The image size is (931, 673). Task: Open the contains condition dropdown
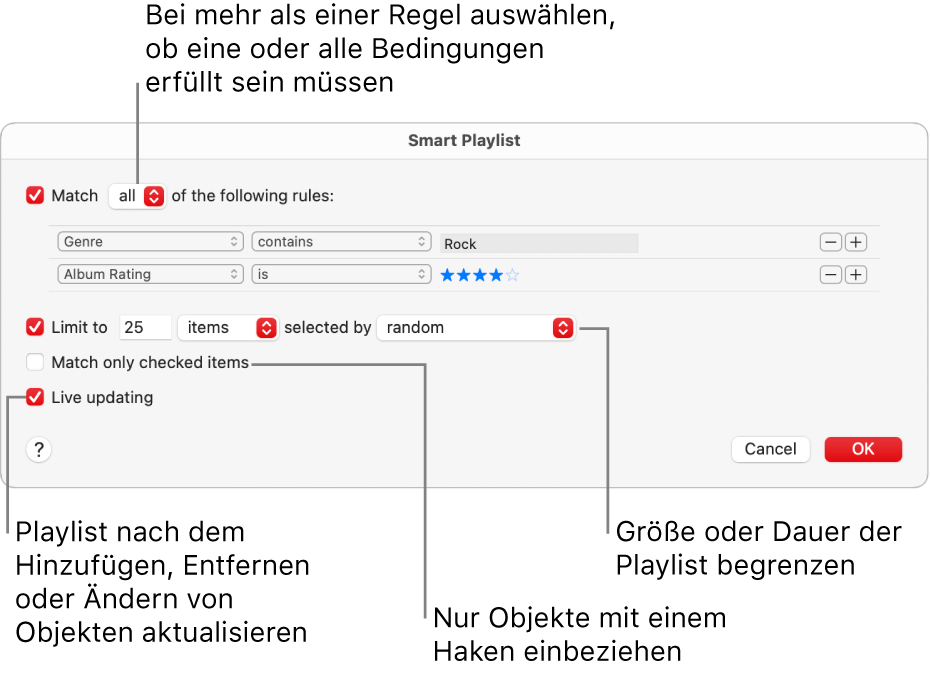coord(341,242)
